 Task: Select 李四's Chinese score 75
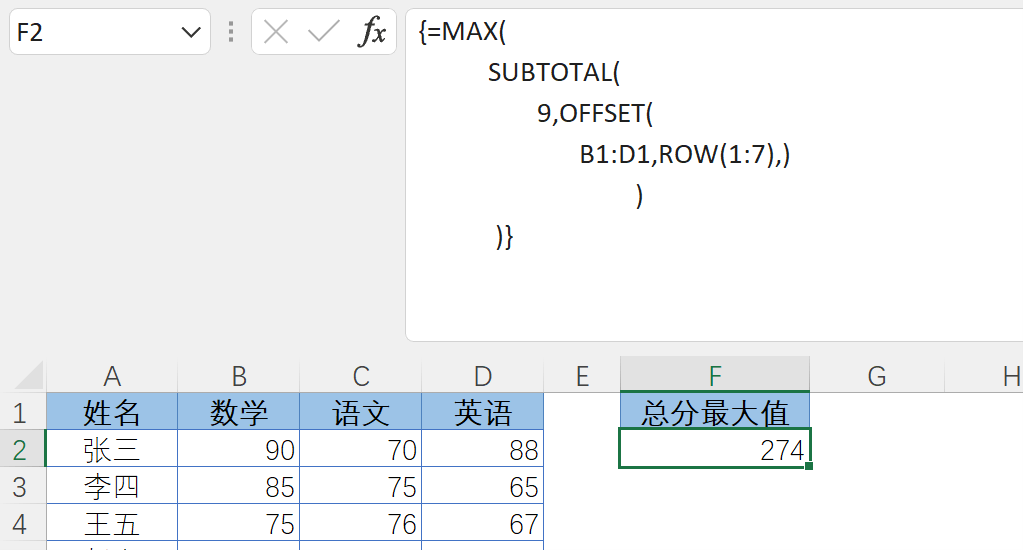pyautogui.click(x=361, y=487)
